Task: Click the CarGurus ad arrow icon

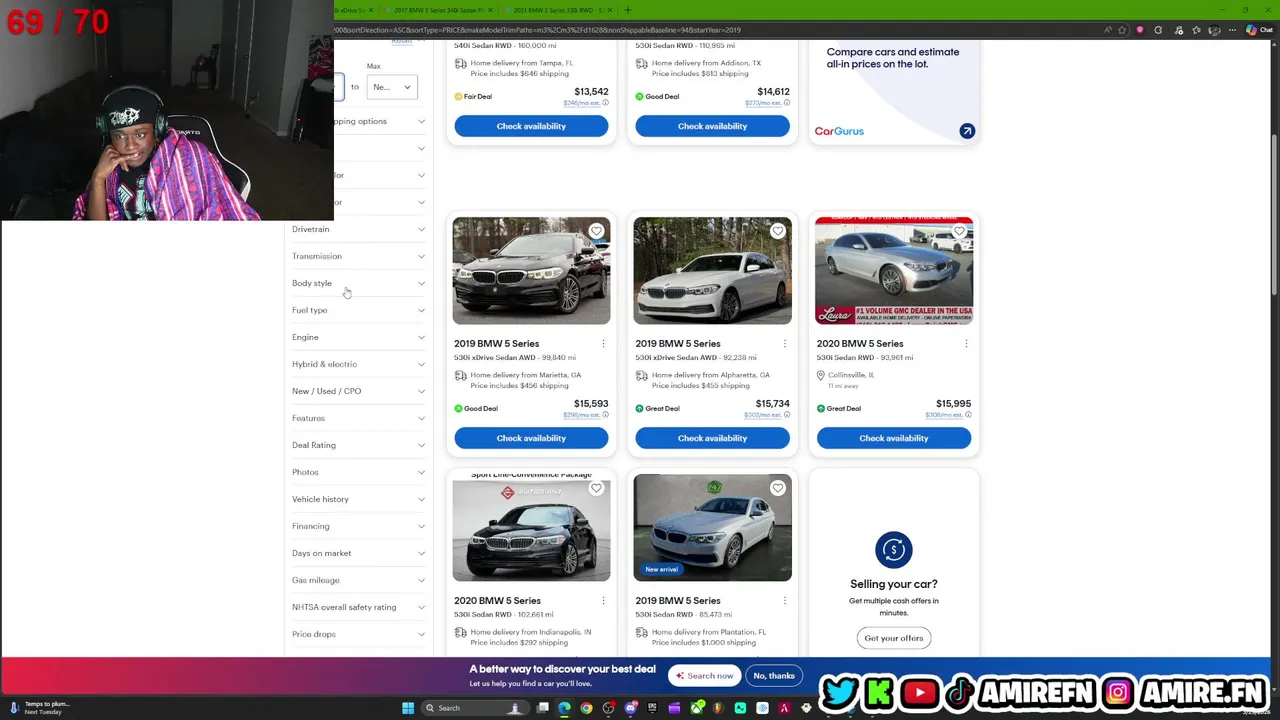Action: 967,131
